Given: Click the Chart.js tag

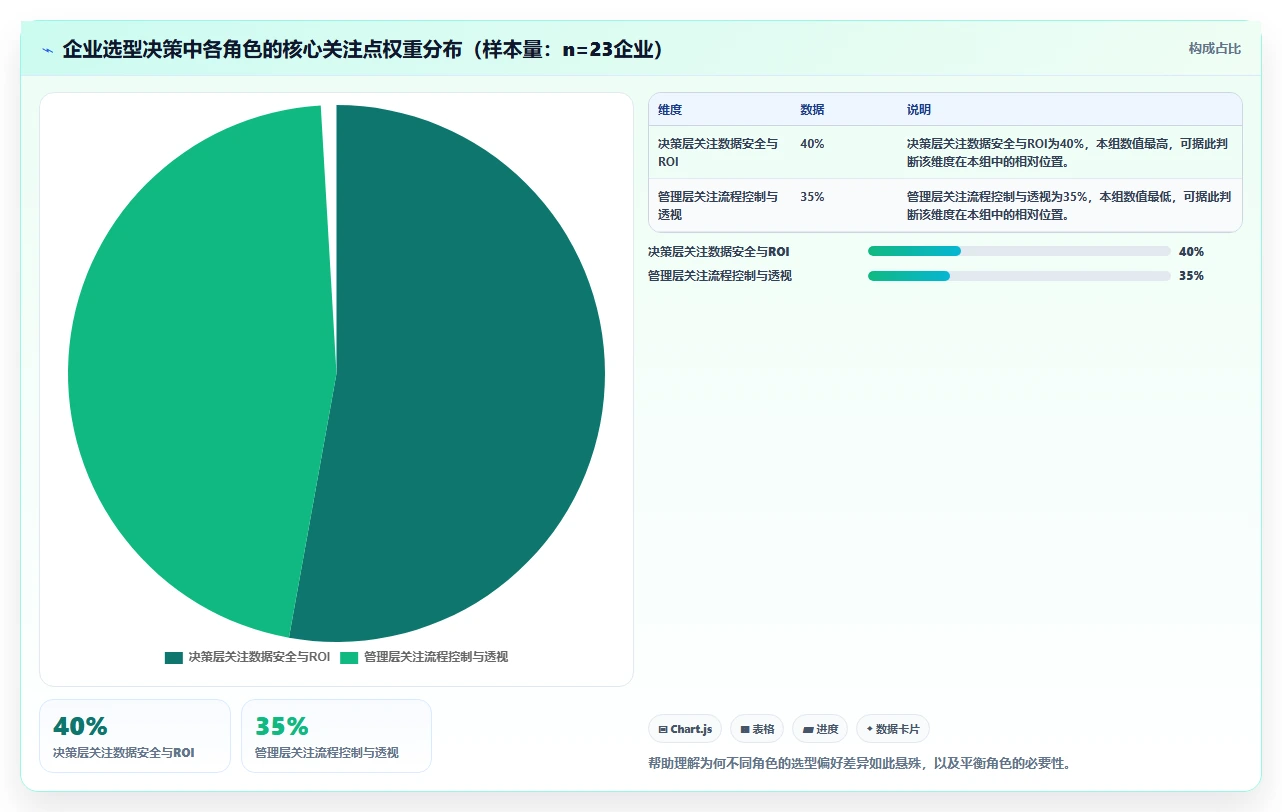Looking at the screenshot, I should click(x=685, y=729).
